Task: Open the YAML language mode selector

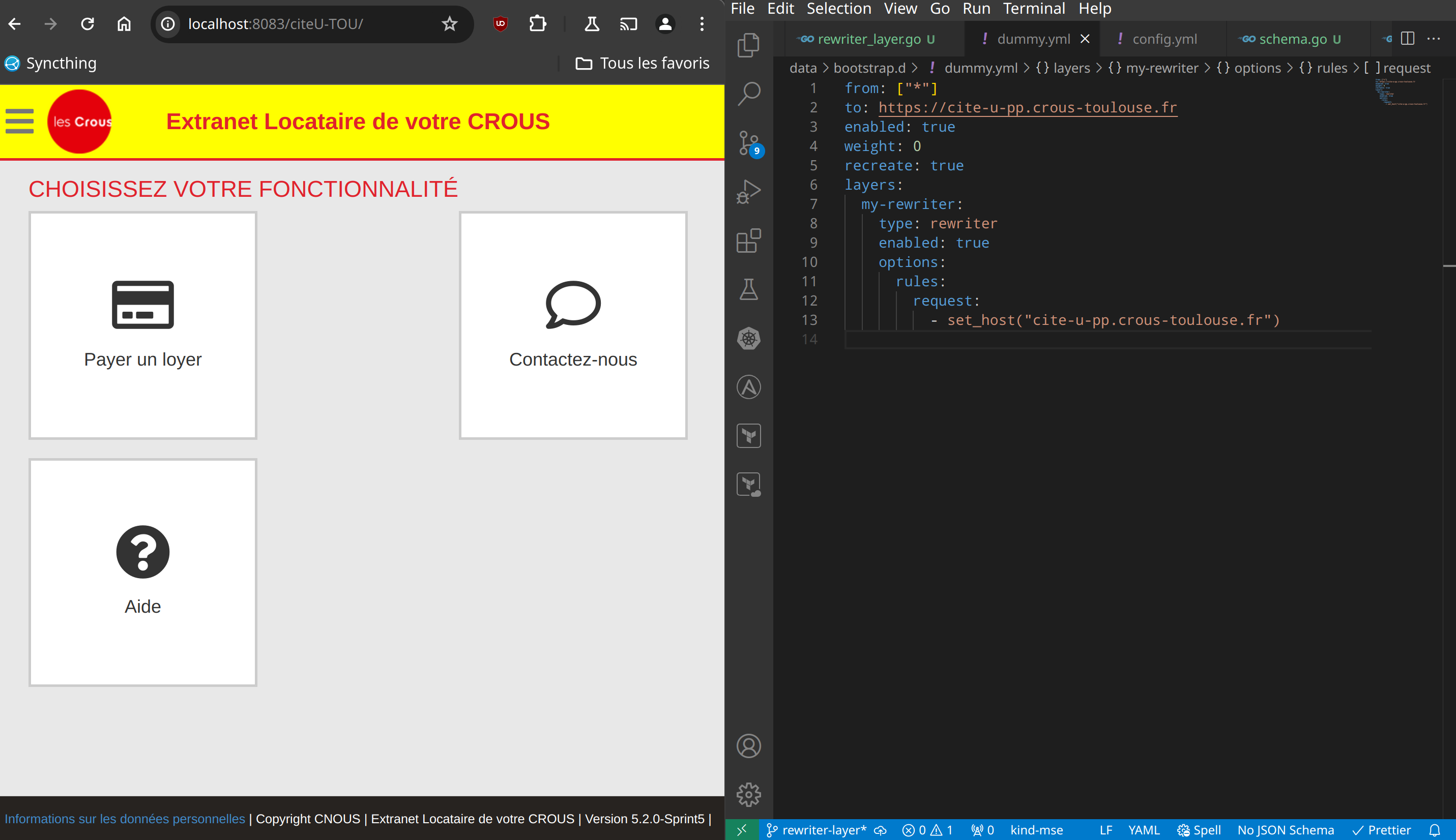Action: coord(1143,830)
